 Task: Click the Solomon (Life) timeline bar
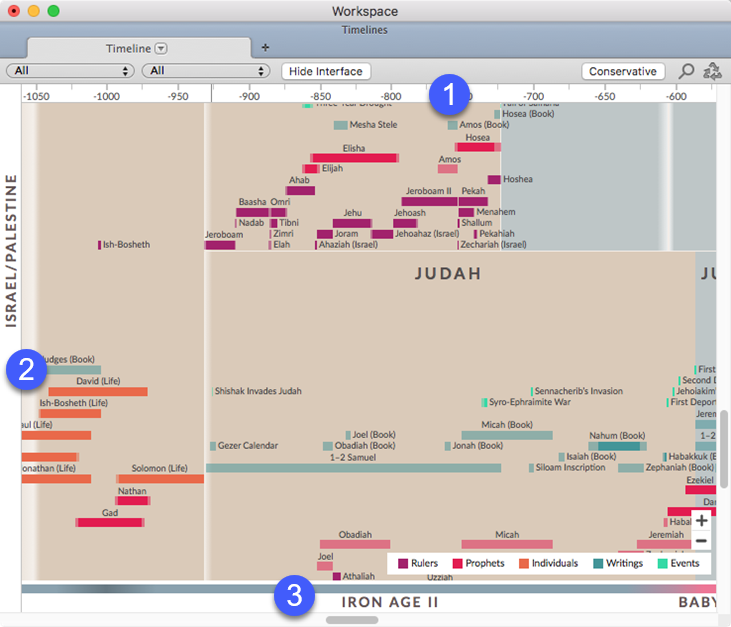(160, 479)
